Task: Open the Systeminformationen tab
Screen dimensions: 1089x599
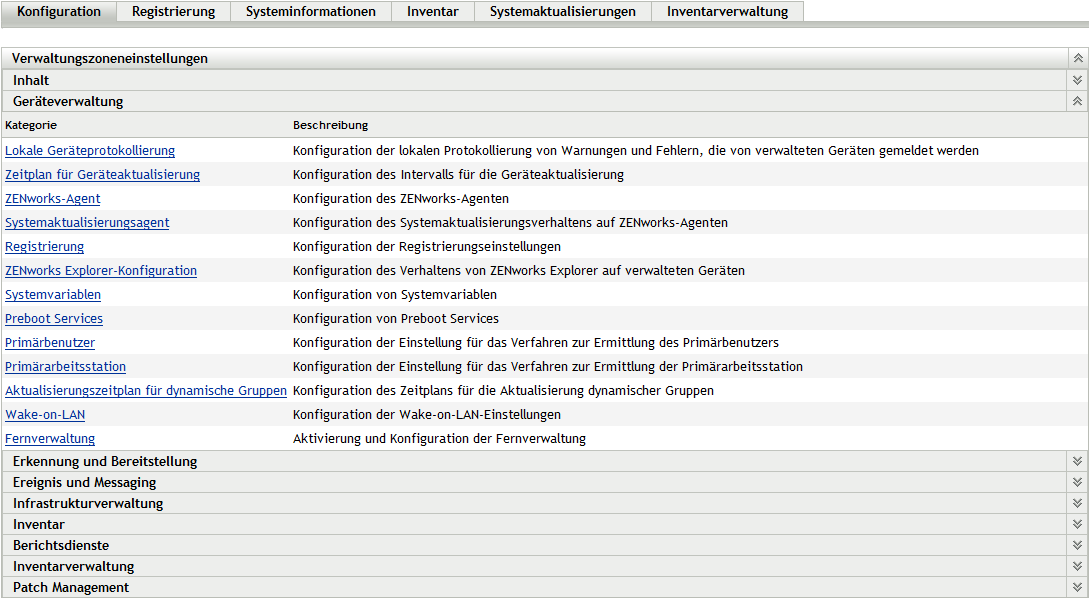Action: [311, 12]
